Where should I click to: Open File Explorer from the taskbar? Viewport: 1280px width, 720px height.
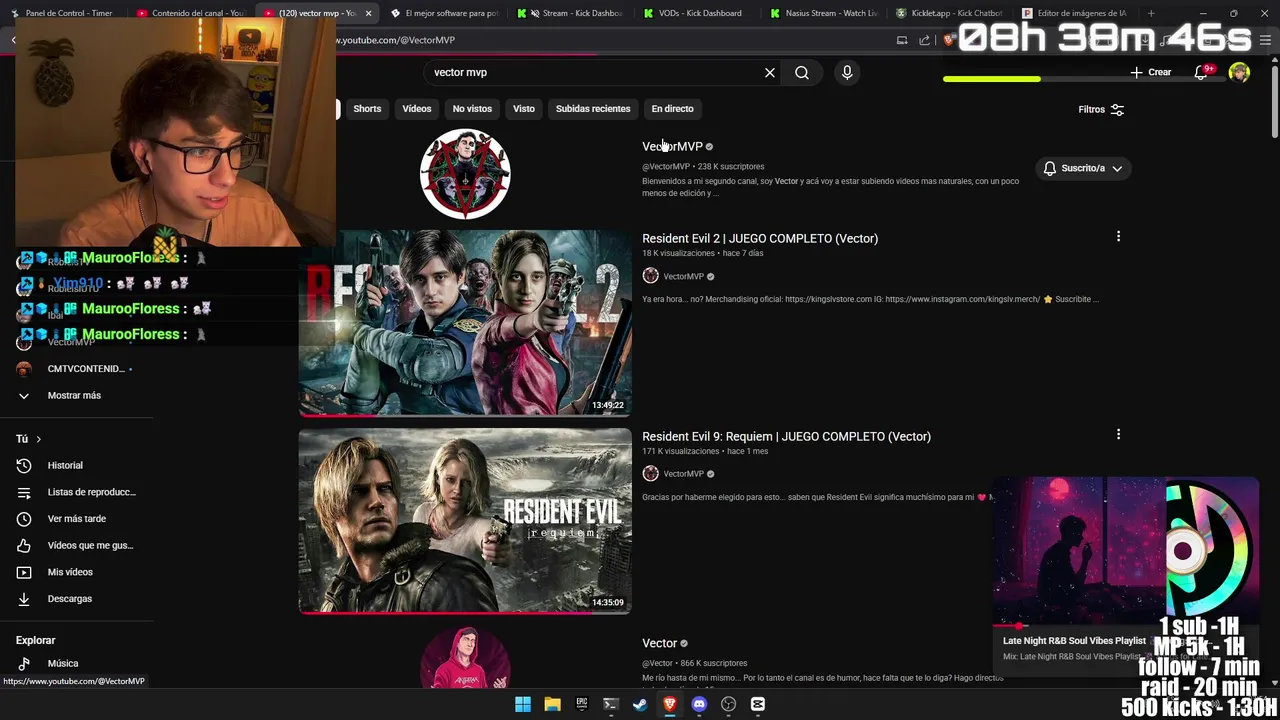point(552,704)
